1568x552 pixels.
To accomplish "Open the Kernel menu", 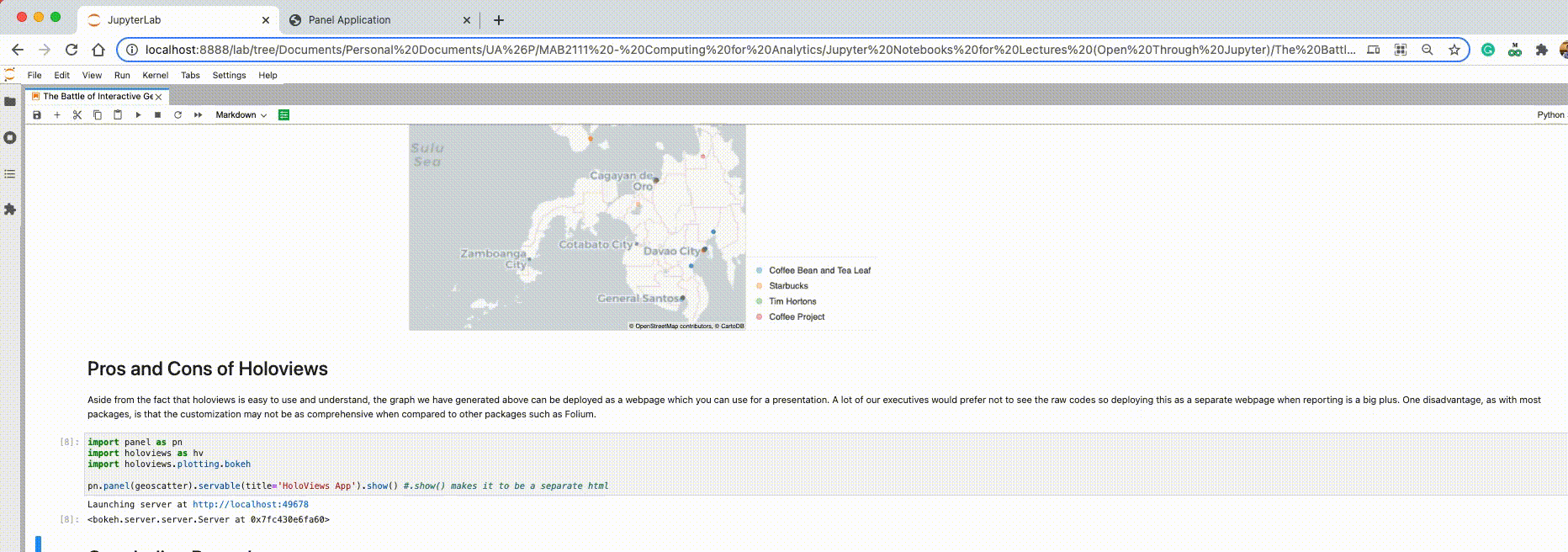I will (x=155, y=76).
